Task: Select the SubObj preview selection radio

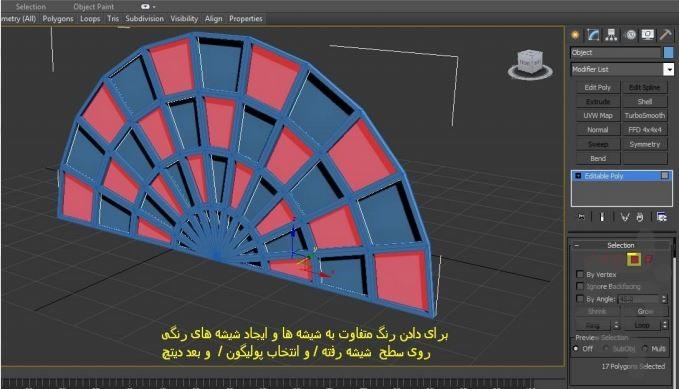Action: pos(606,348)
